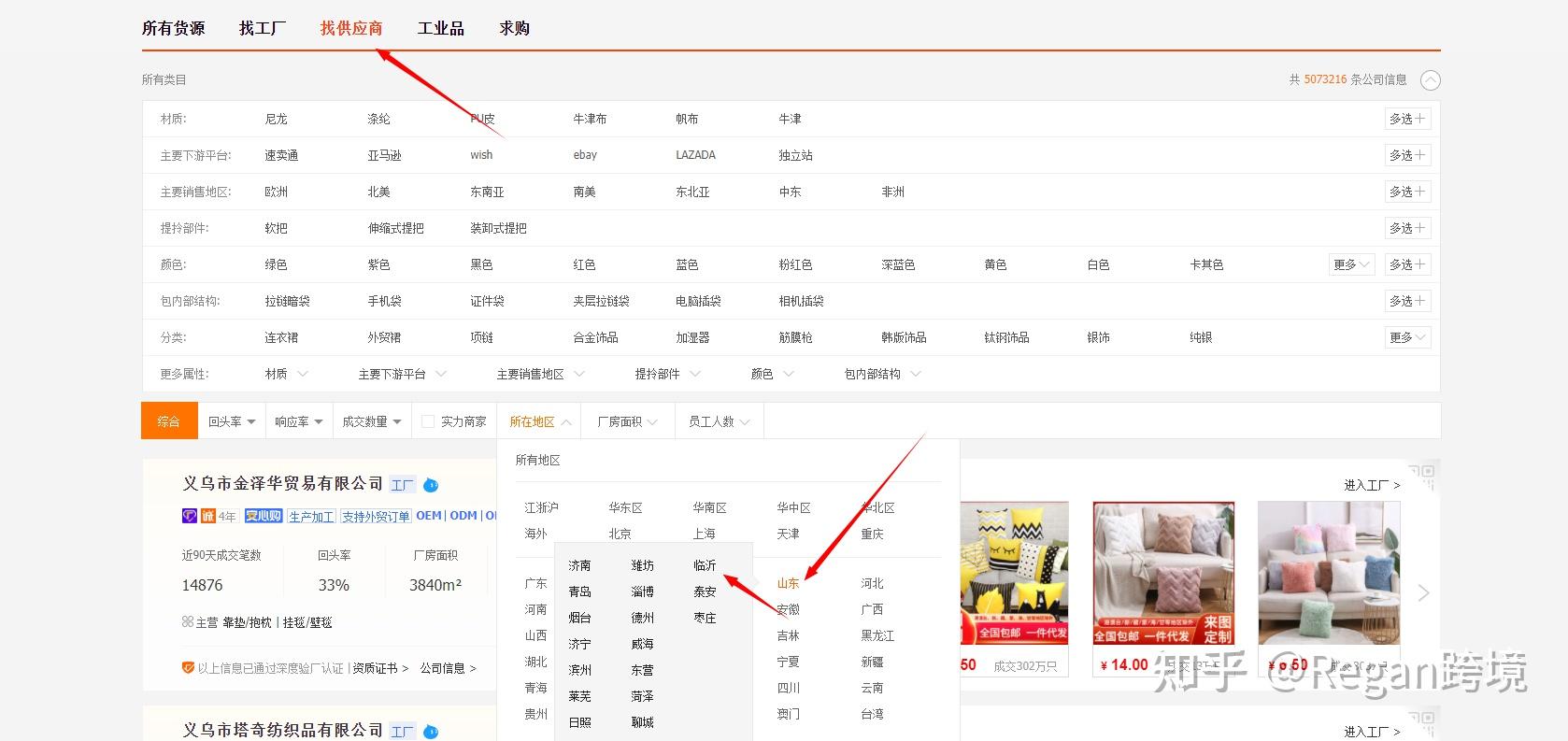Switch to the 找工厂 tab

coord(262,28)
